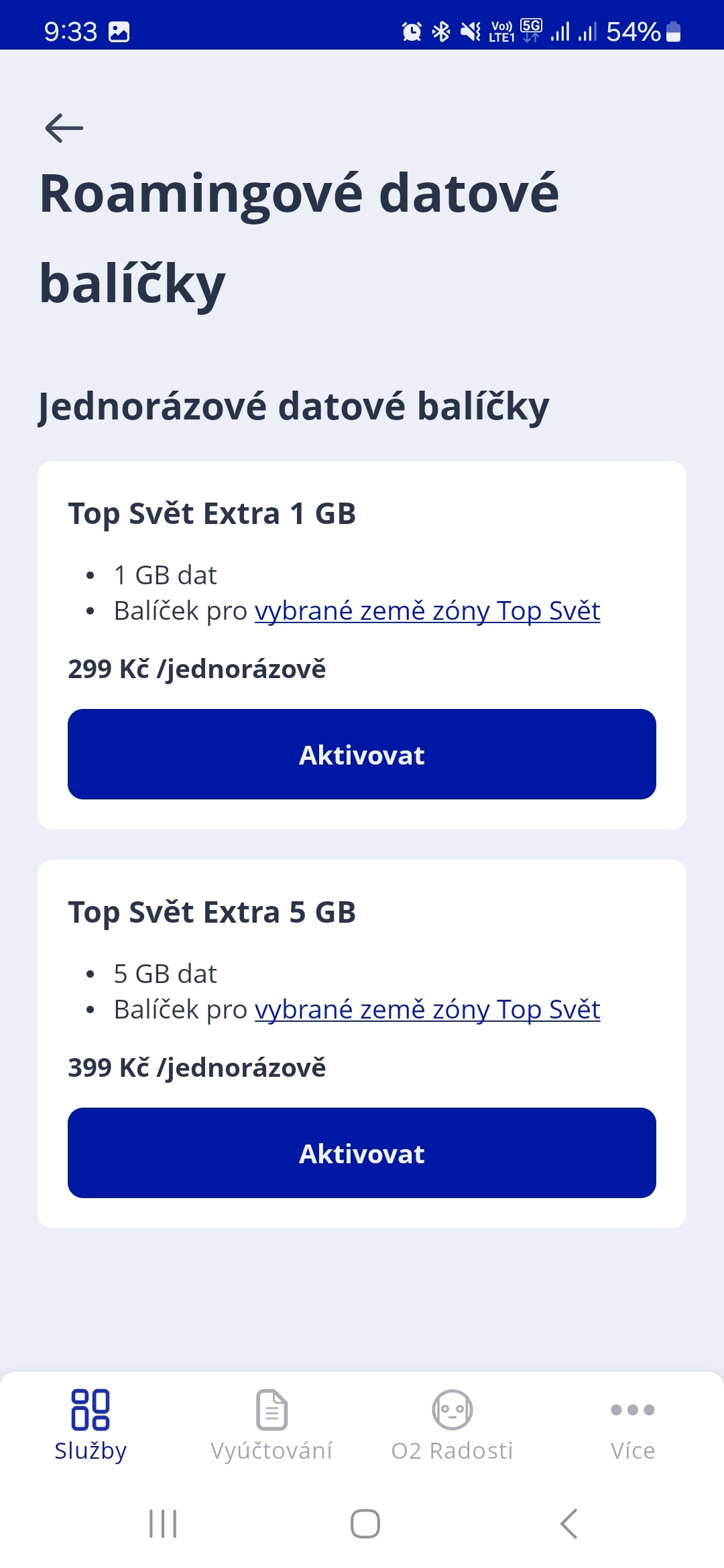724x1568 pixels.
Task: Tap the alarm icon in status bar
Action: coord(412,31)
